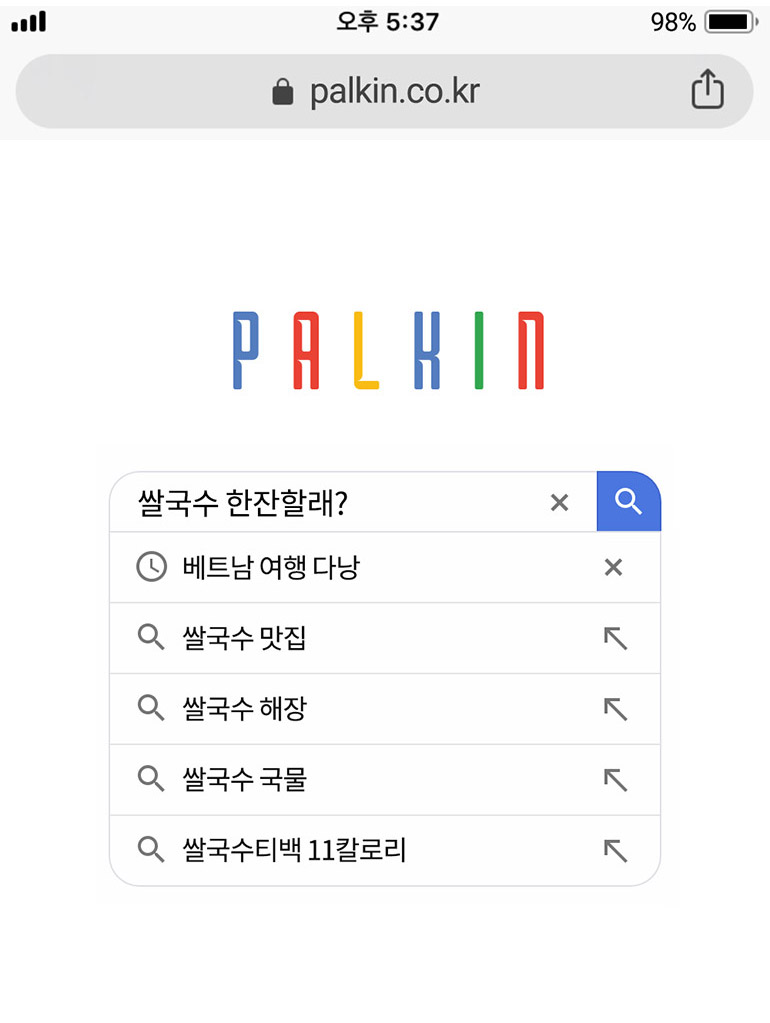Choose the 쌀국수 해장 suggestion

click(245, 709)
